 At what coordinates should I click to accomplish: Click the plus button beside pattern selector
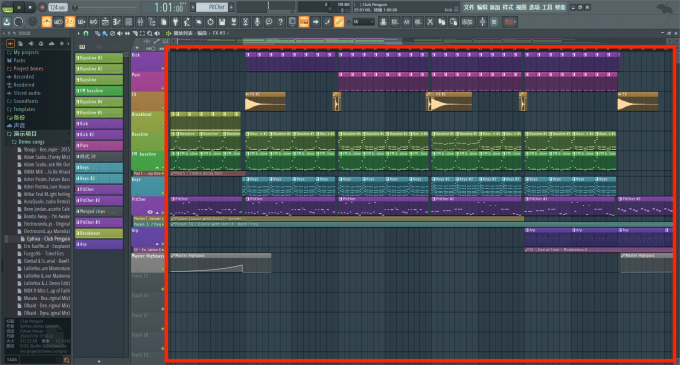(232, 7)
